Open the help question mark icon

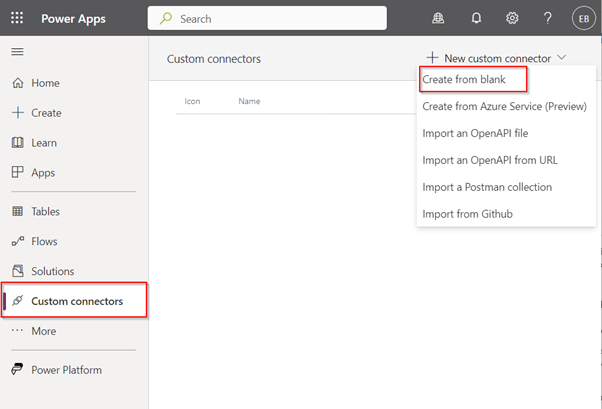(548, 18)
